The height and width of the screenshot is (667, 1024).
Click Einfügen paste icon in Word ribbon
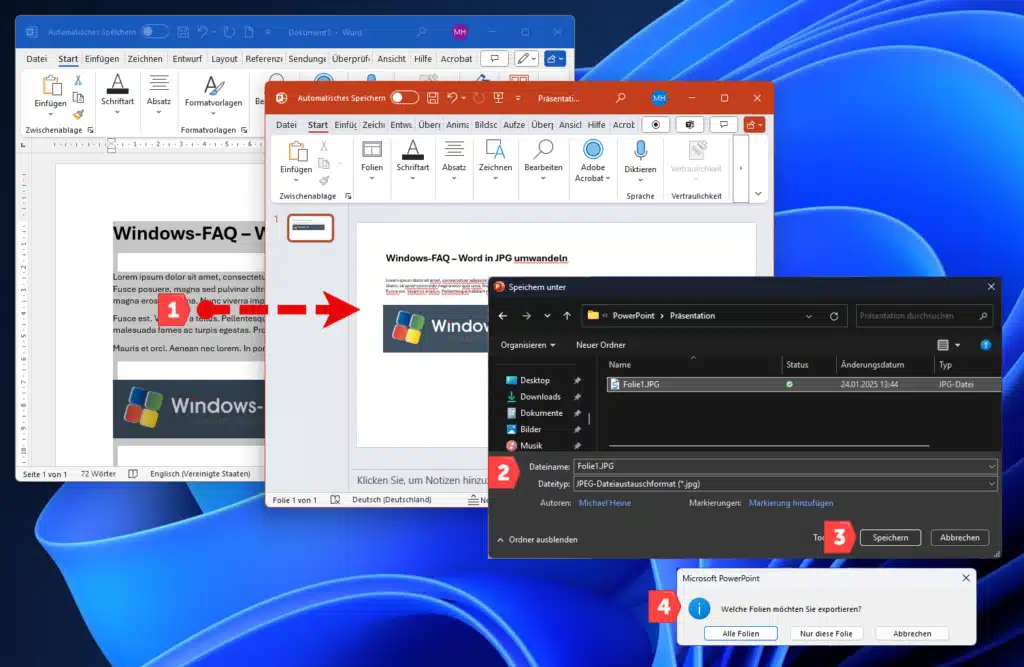pyautogui.click(x=51, y=86)
